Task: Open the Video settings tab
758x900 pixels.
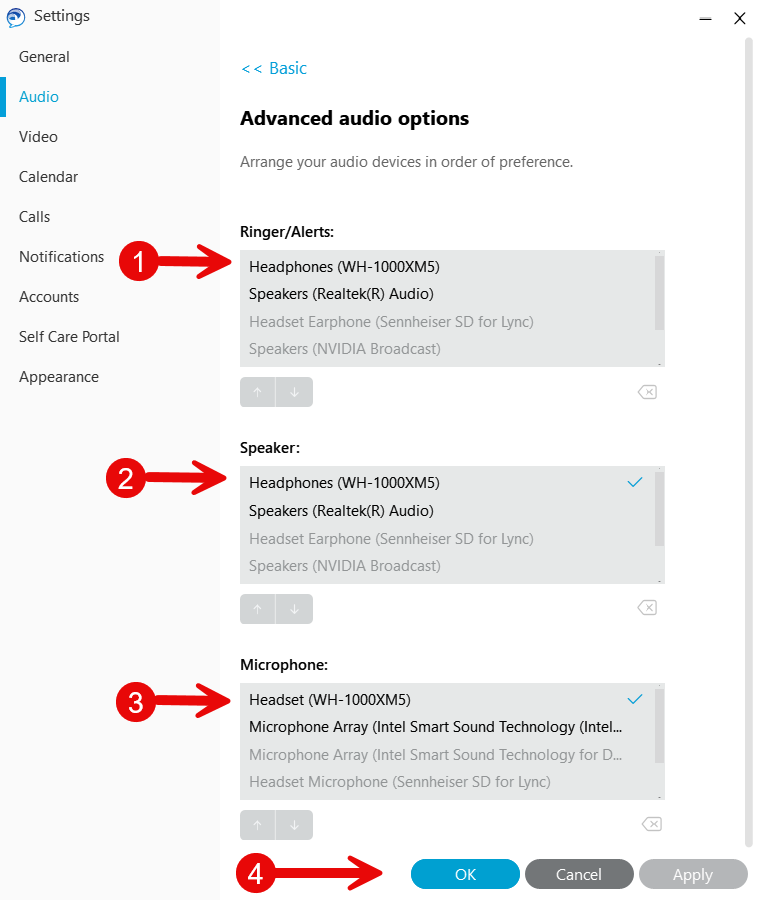Action: click(x=38, y=137)
